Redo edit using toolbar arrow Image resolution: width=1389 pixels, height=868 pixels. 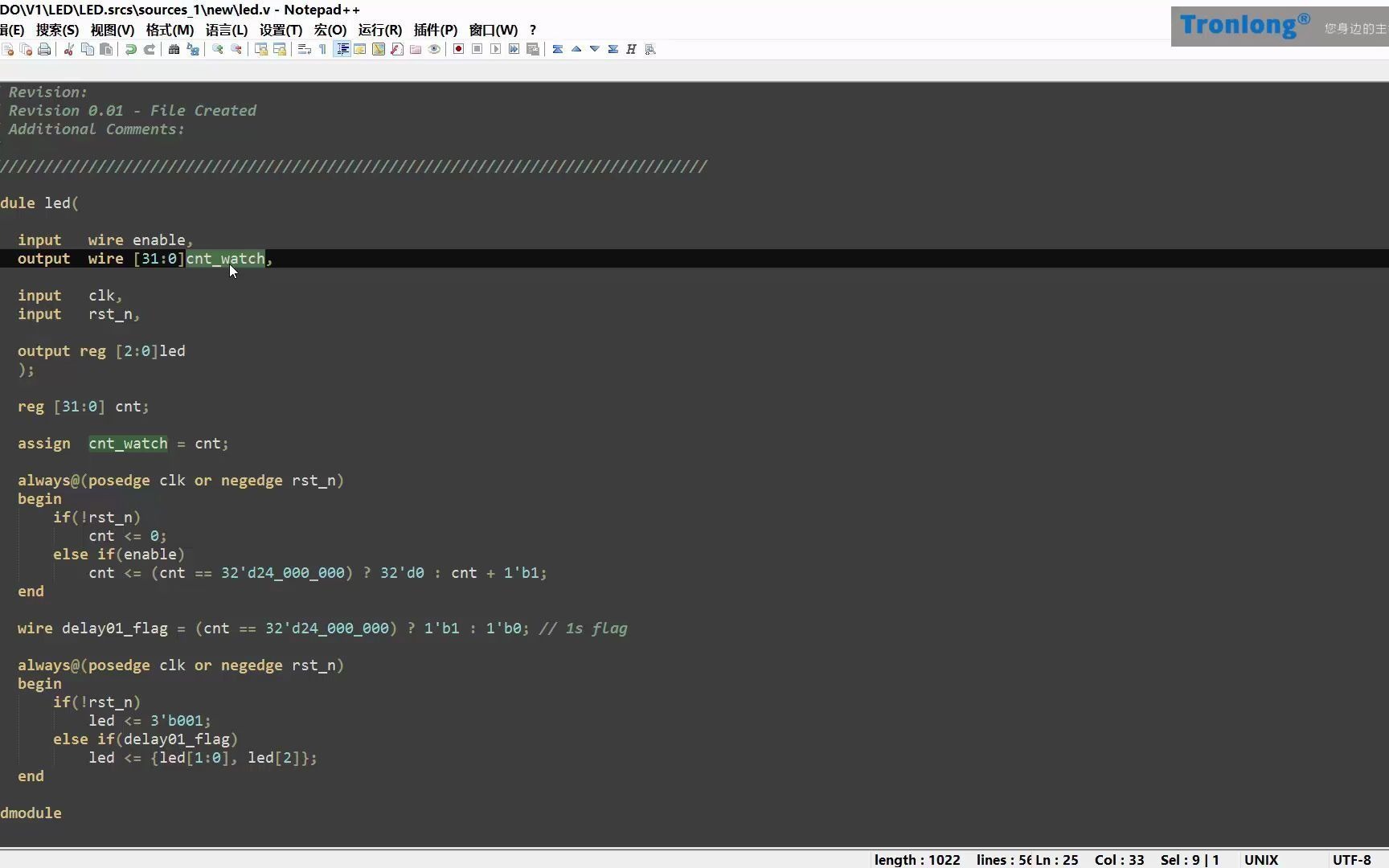150,50
